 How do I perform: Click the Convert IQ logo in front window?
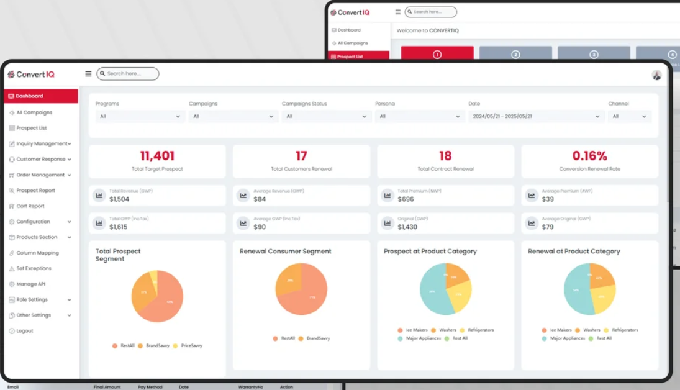31,75
